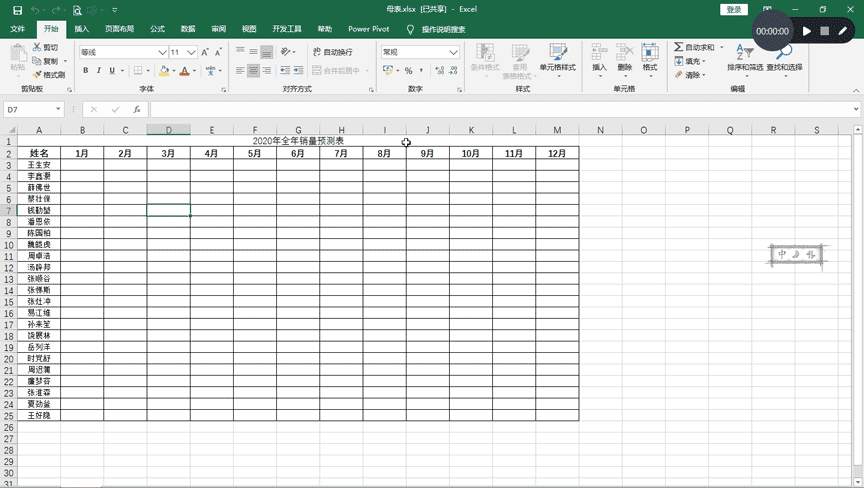This screenshot has width=864, height=488.
Task: Select column header N
Action: click(601, 130)
